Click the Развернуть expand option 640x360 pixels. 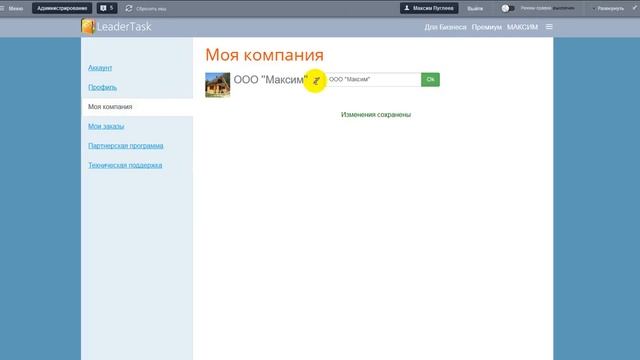pos(609,8)
